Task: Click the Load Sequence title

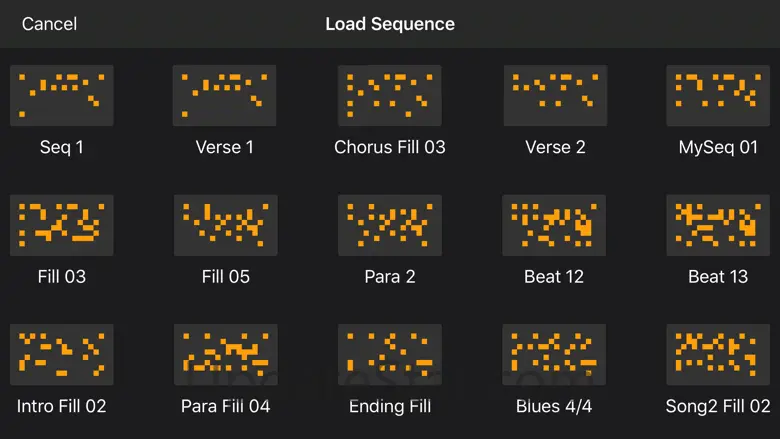Action: click(390, 24)
